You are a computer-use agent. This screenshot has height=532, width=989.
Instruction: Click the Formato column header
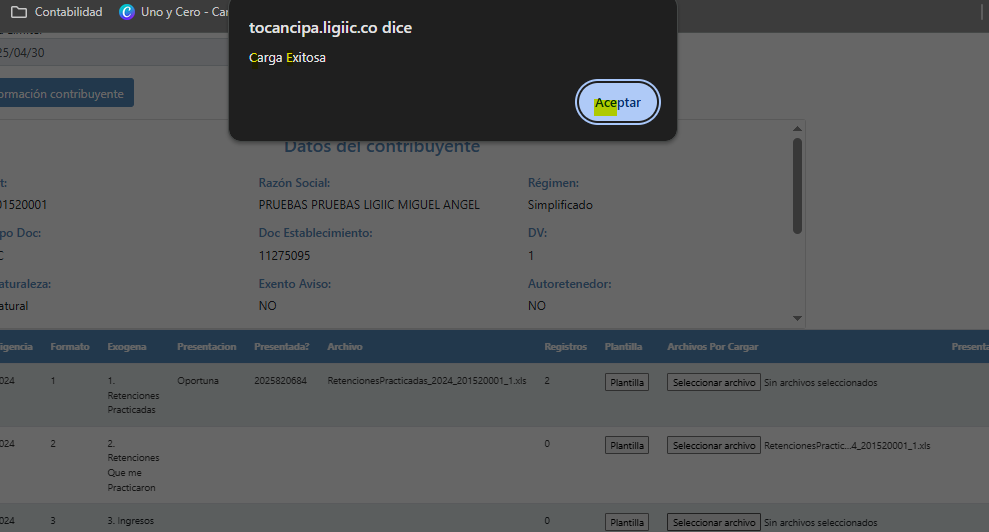pyautogui.click(x=70, y=346)
